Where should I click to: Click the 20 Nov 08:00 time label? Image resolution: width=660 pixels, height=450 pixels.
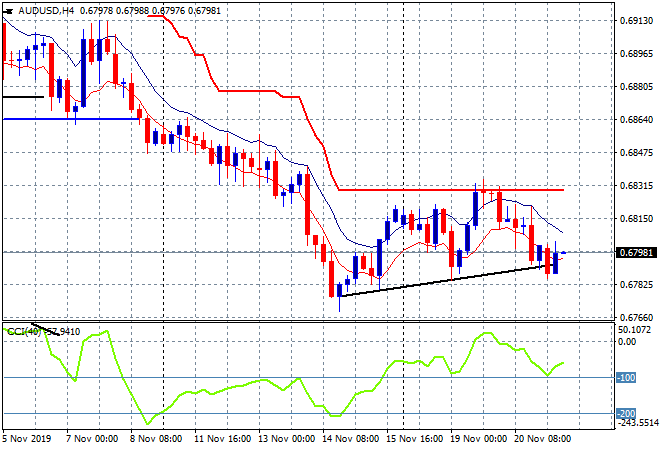pyautogui.click(x=542, y=439)
